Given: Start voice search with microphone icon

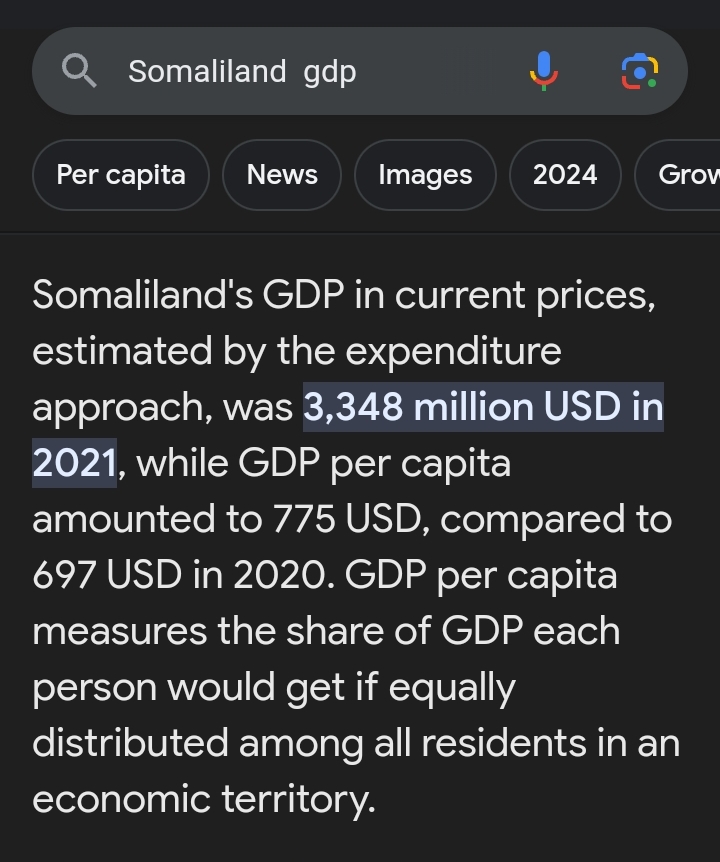Looking at the screenshot, I should [x=544, y=71].
